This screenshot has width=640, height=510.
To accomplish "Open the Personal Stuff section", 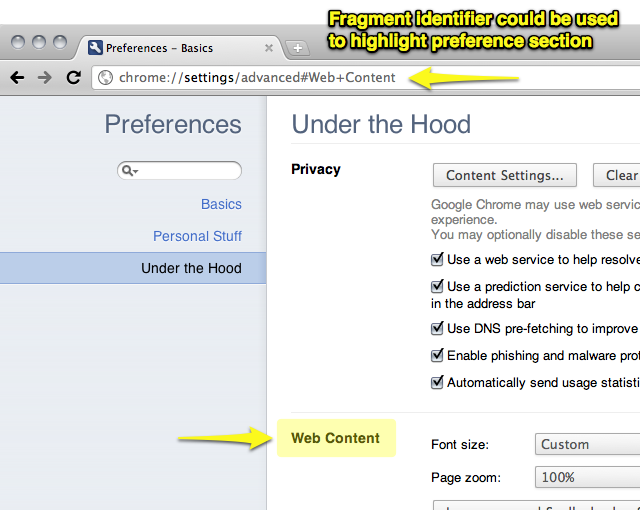I will pos(197,236).
